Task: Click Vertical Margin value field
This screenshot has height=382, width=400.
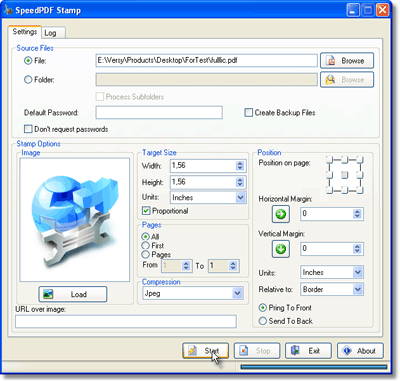Action: point(326,249)
